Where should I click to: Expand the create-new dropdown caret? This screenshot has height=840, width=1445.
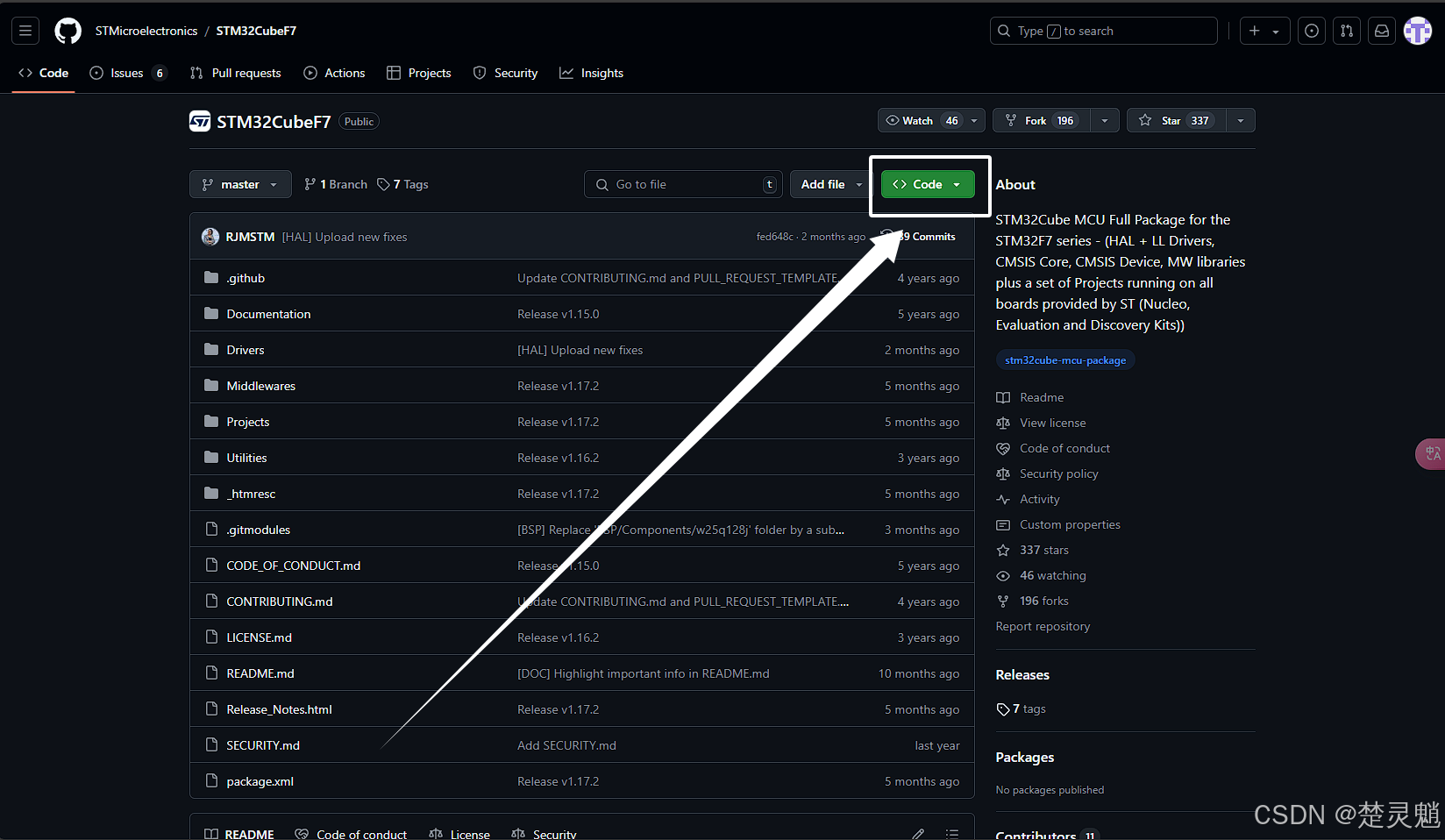coord(1276,31)
